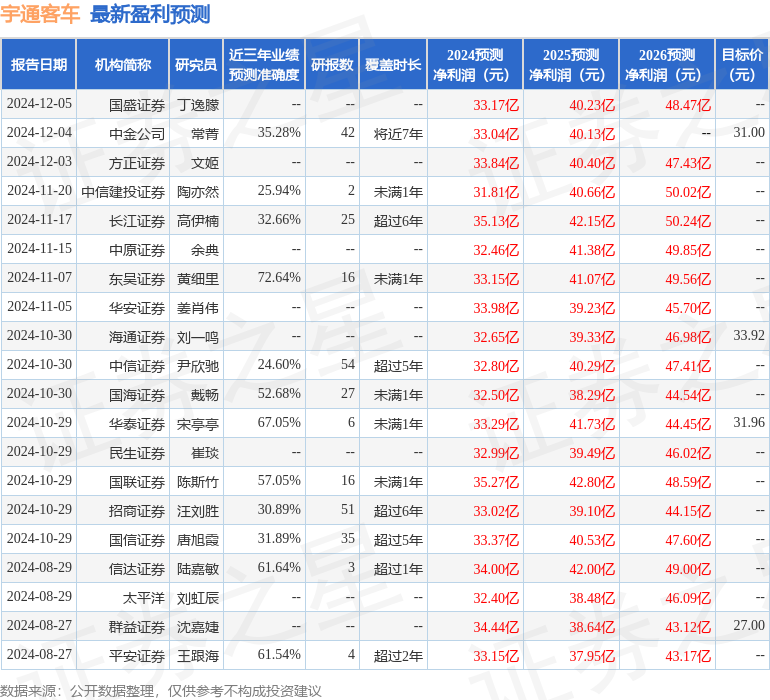The image size is (770, 700).
Task: Click the 2026预测净利润 header
Action: point(667,64)
